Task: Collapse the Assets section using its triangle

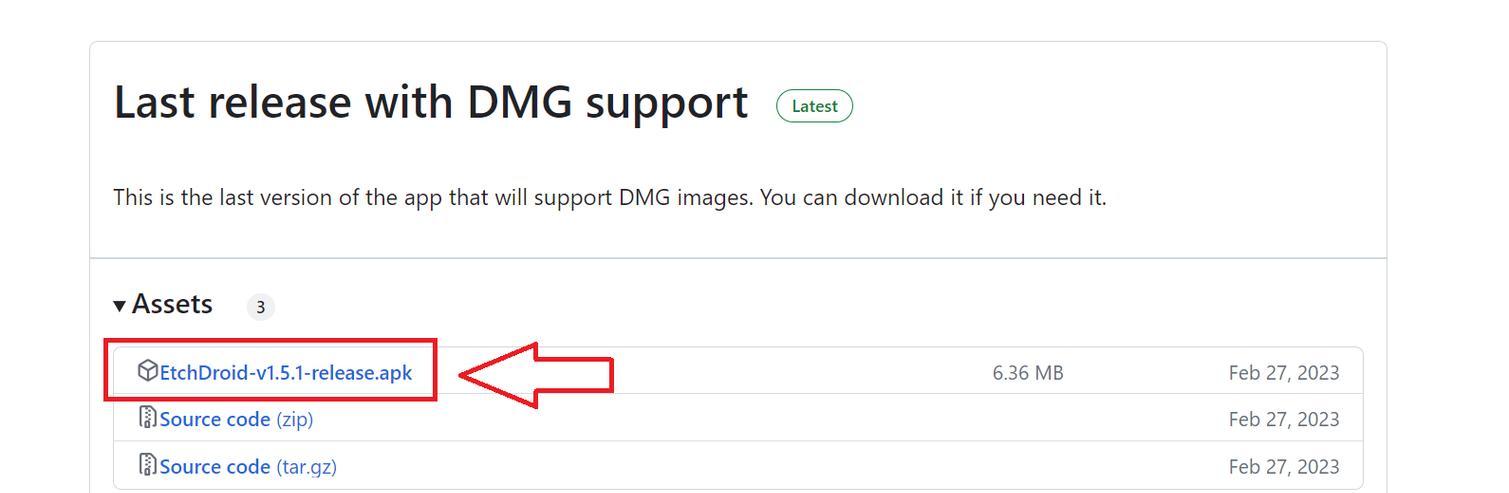Action: click(120, 305)
